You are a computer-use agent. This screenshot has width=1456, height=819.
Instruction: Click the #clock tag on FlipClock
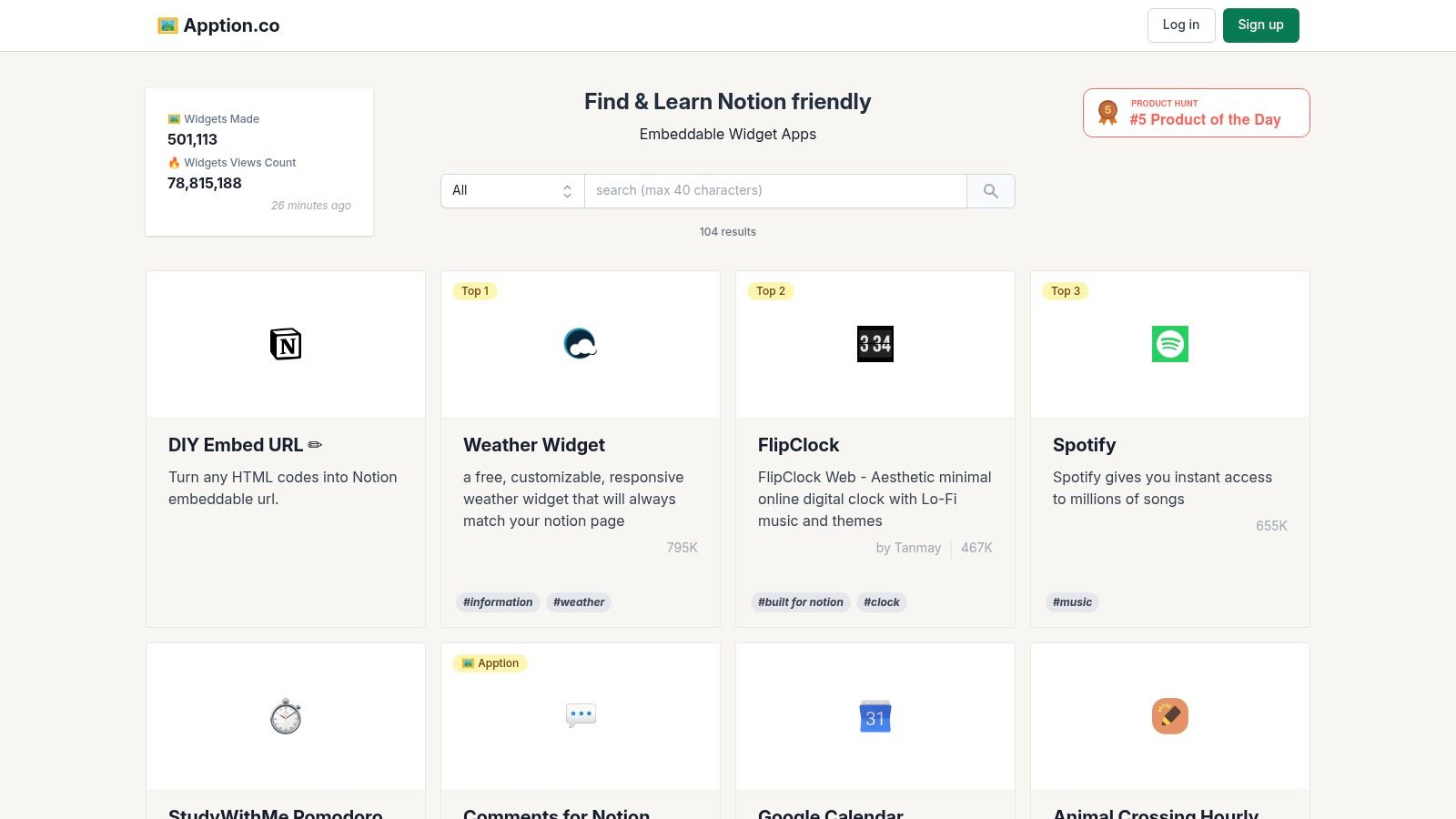tap(881, 602)
